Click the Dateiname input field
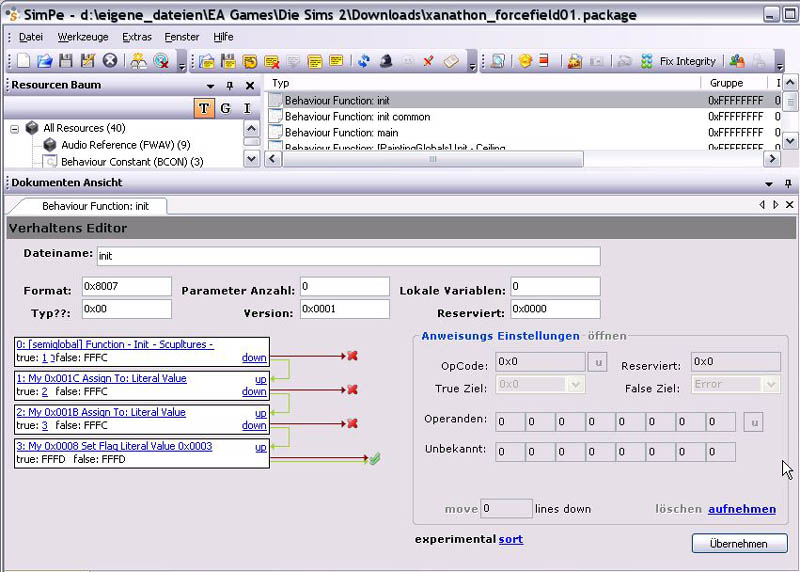Image resolution: width=800 pixels, height=572 pixels. (x=347, y=255)
